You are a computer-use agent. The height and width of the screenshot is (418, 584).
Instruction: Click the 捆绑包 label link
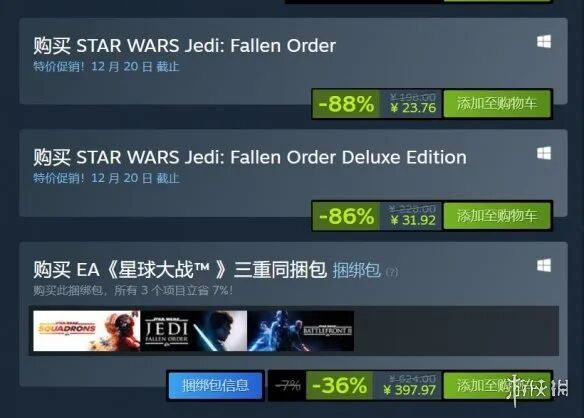point(356,270)
